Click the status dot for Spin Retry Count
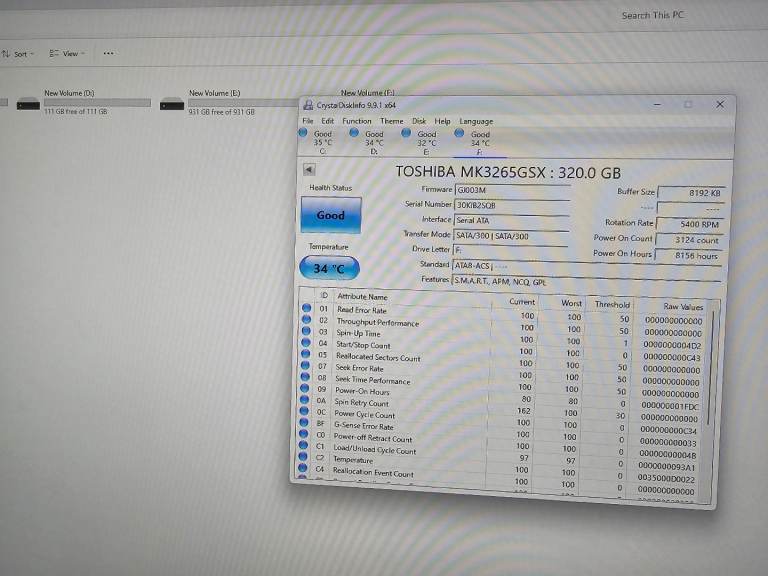The image size is (768, 576). point(305,400)
